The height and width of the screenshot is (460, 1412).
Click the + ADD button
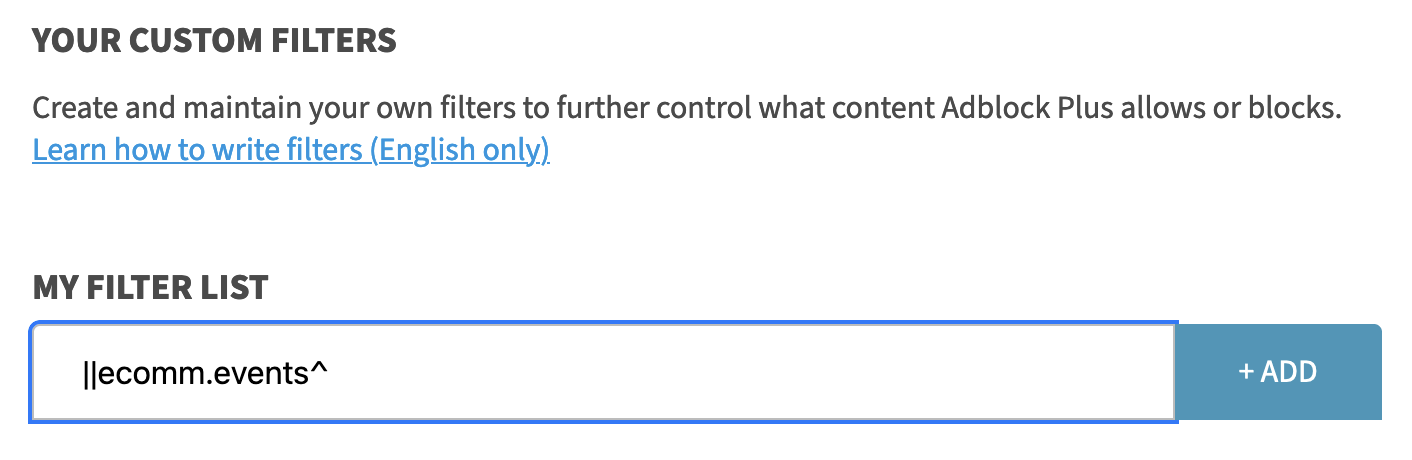[x=1278, y=372]
